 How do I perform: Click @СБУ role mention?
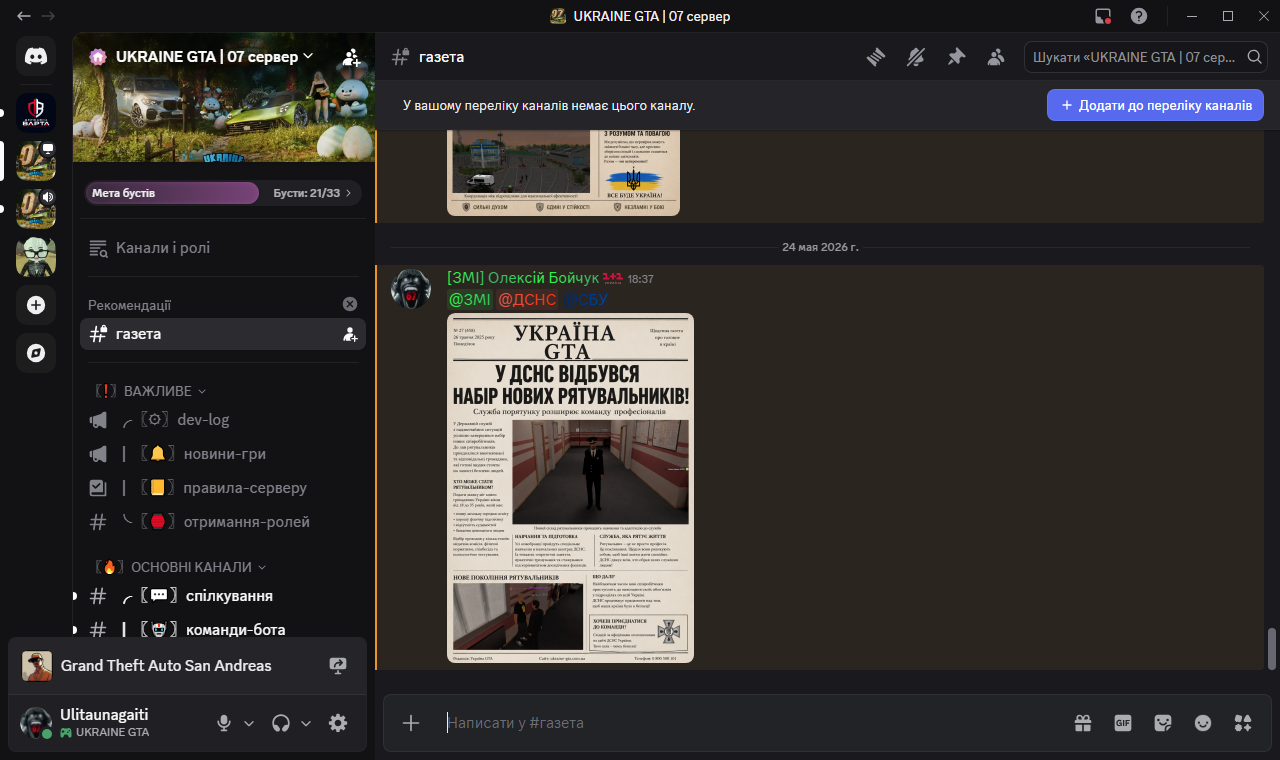click(x=585, y=300)
